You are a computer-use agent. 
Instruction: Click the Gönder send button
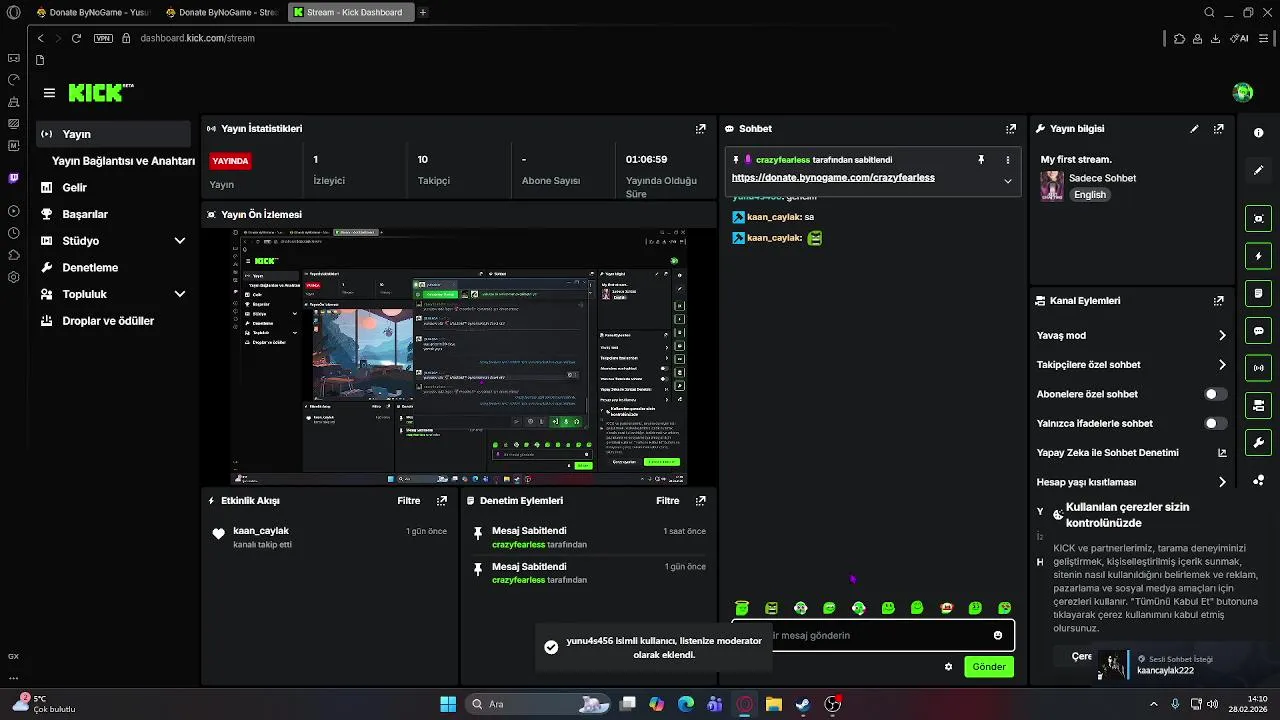(989, 667)
